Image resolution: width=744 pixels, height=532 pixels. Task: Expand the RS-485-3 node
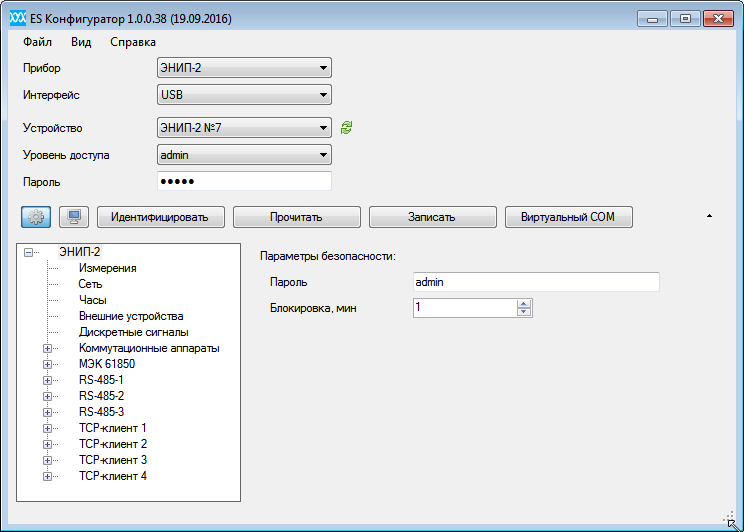[x=47, y=412]
